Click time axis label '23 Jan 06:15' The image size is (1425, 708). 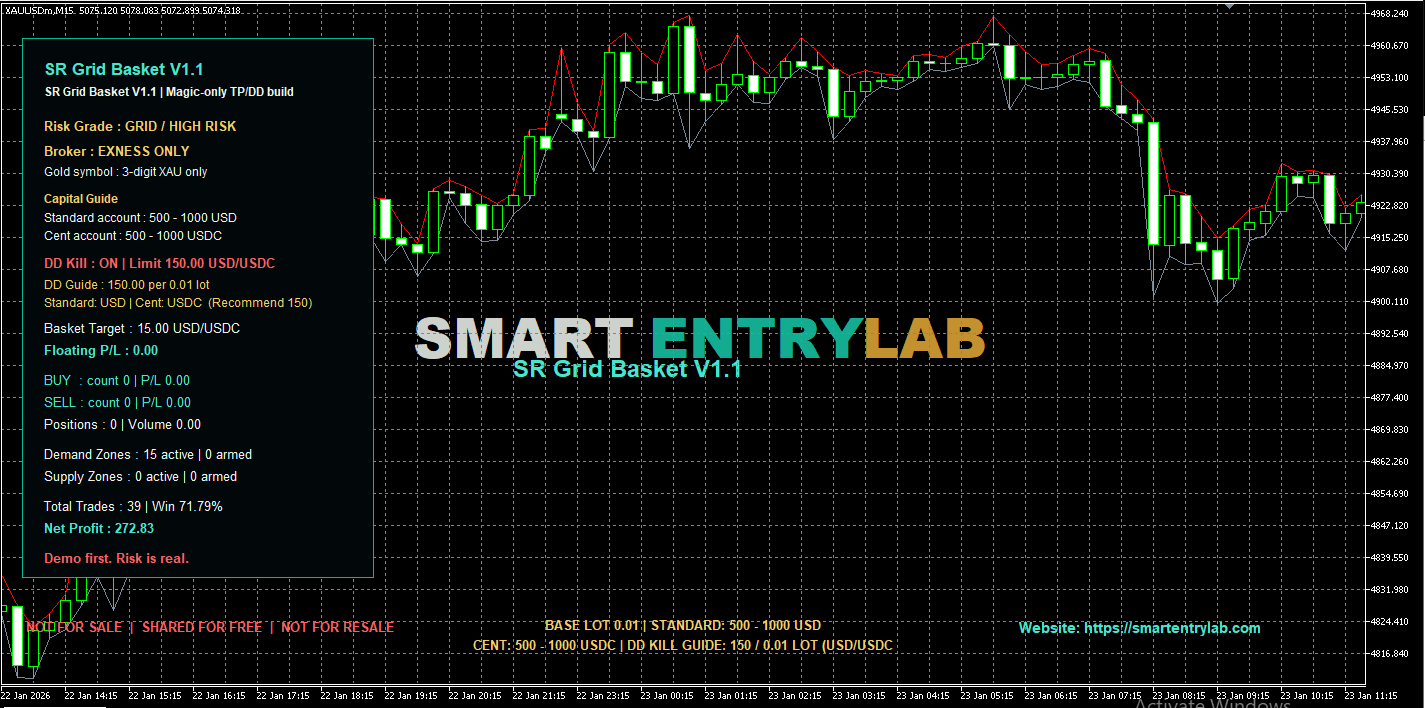point(1051,695)
